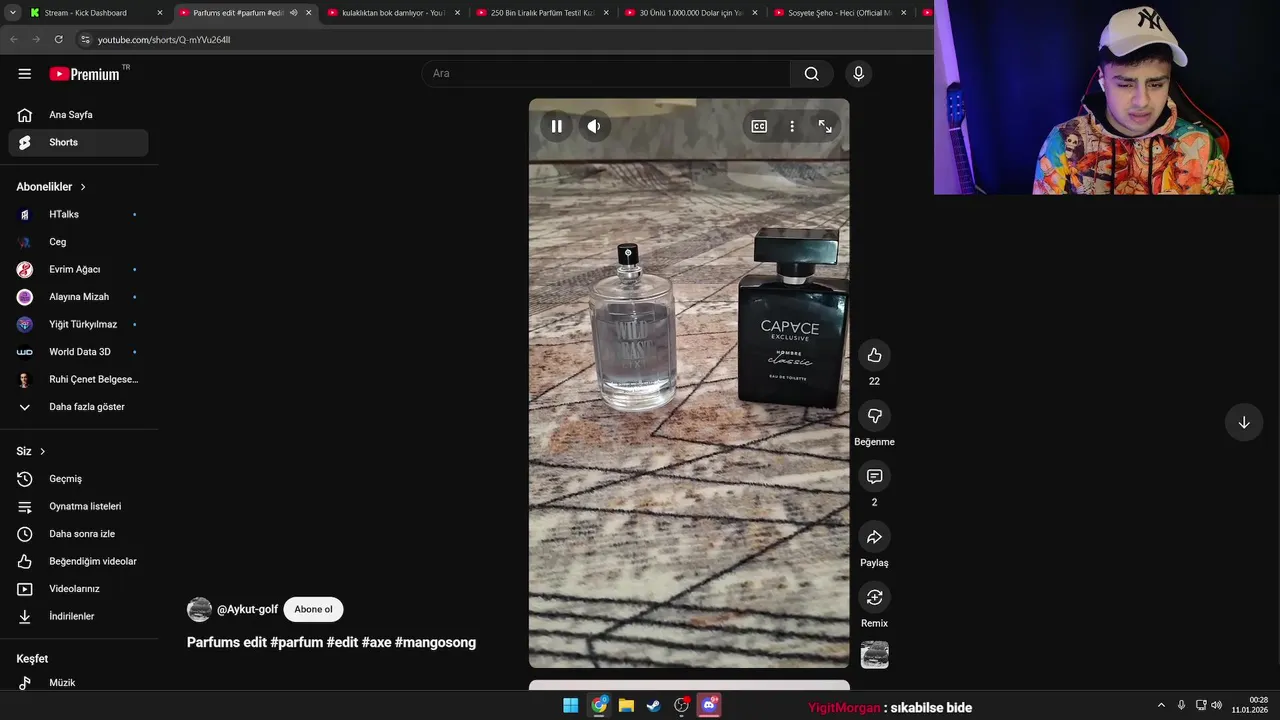Image resolution: width=1280 pixels, height=720 pixels.
Task: Open the Ruhi Çenet Belgese... subscription
Action: click(78, 379)
